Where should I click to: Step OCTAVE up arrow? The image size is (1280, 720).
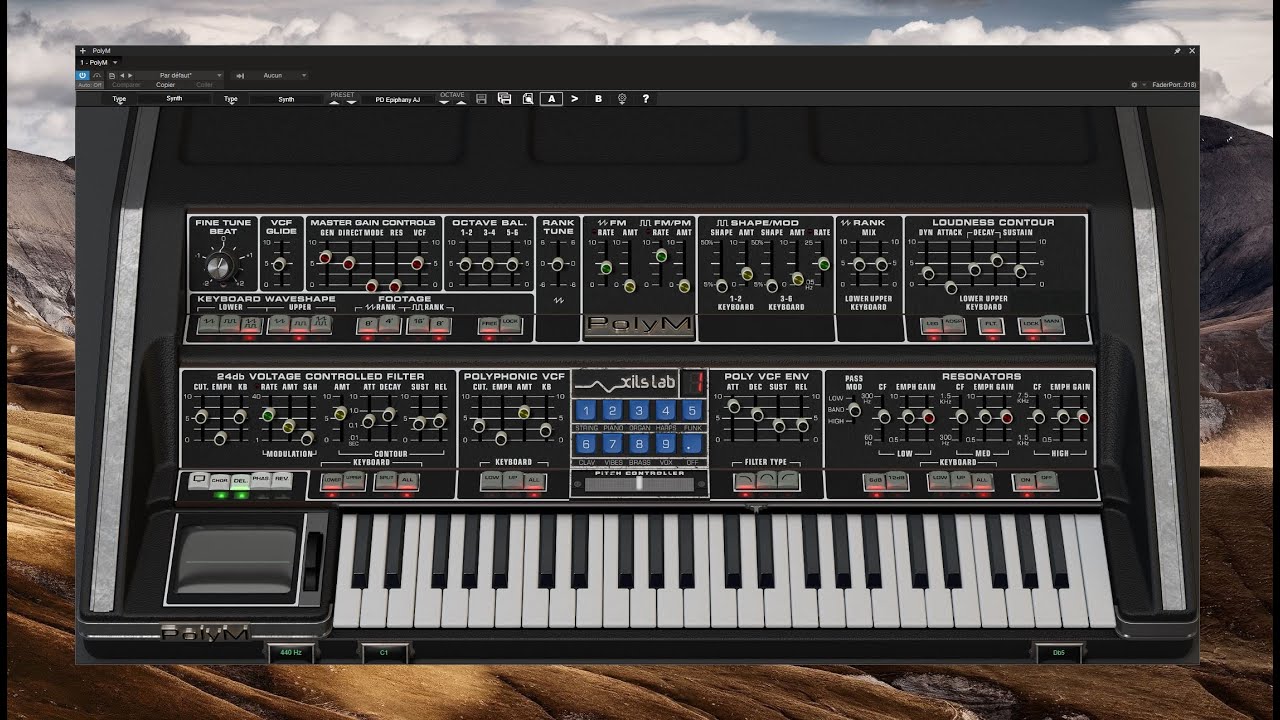460,101
